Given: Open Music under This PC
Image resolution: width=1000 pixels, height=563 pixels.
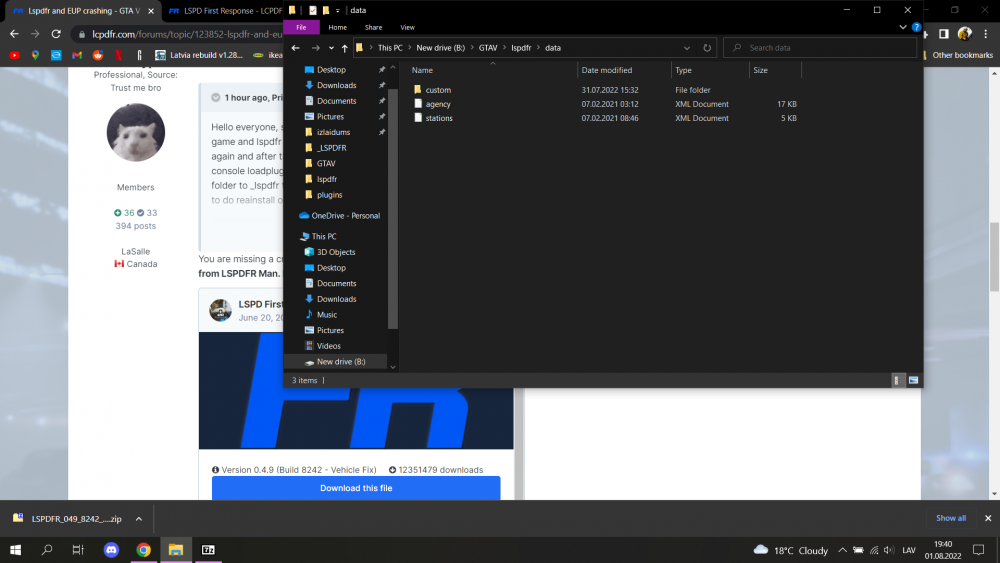Looking at the screenshot, I should pos(327,314).
